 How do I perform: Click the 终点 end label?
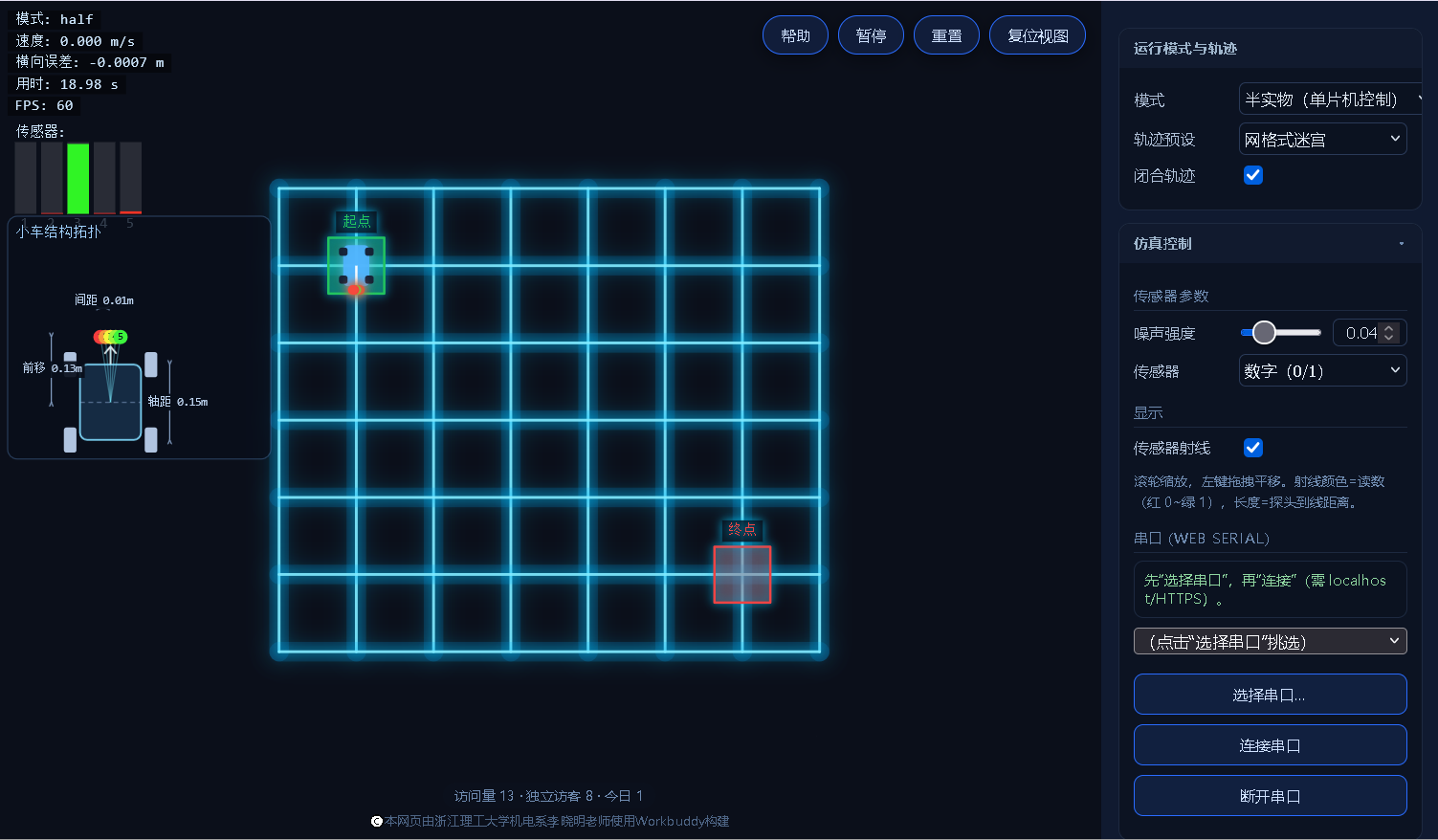coord(741,529)
